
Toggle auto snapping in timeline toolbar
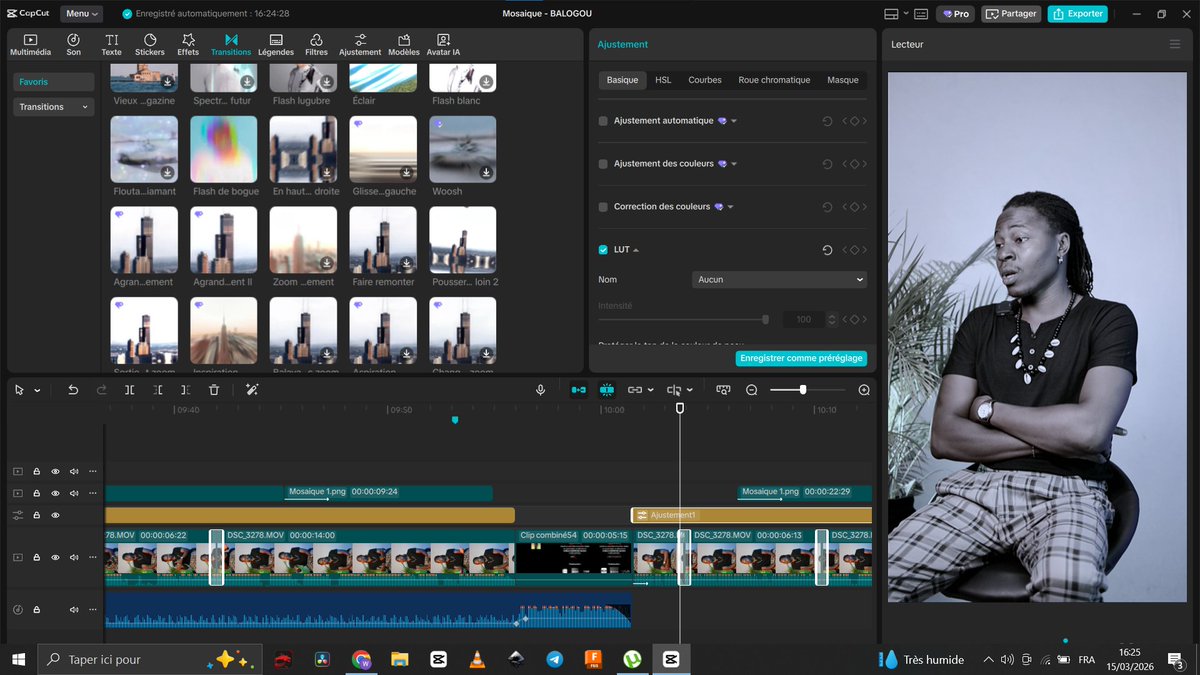[x=606, y=390]
